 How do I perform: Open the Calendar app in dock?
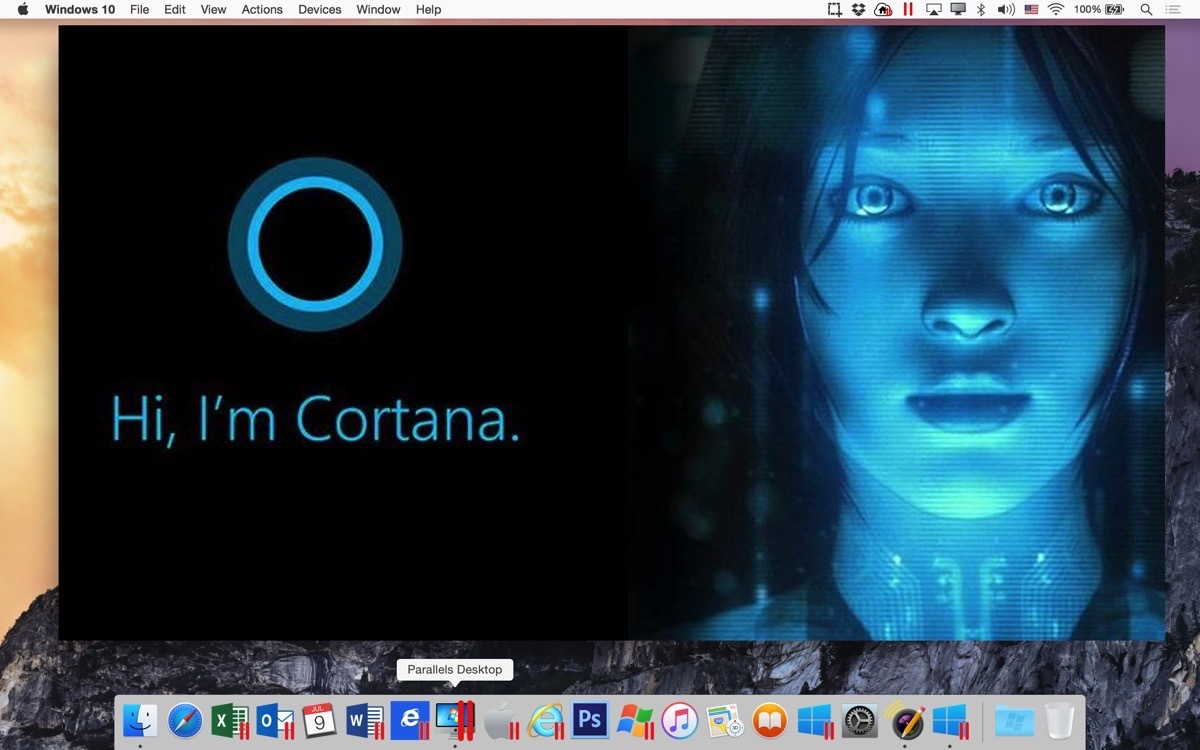(319, 720)
